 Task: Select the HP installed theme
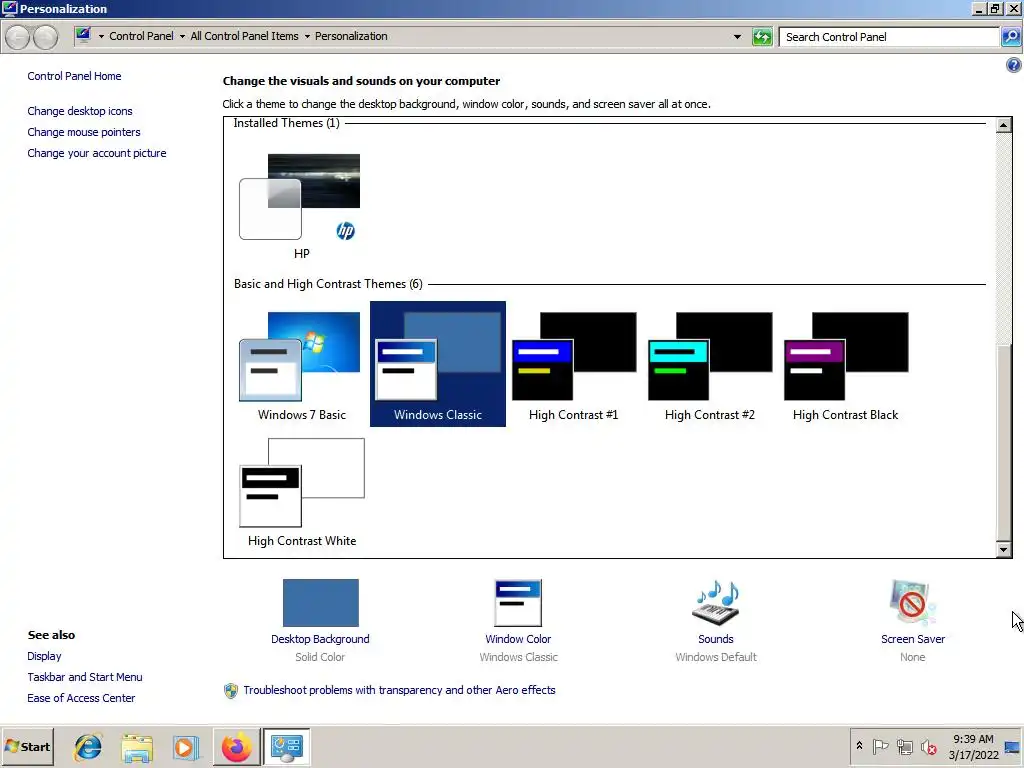point(301,206)
